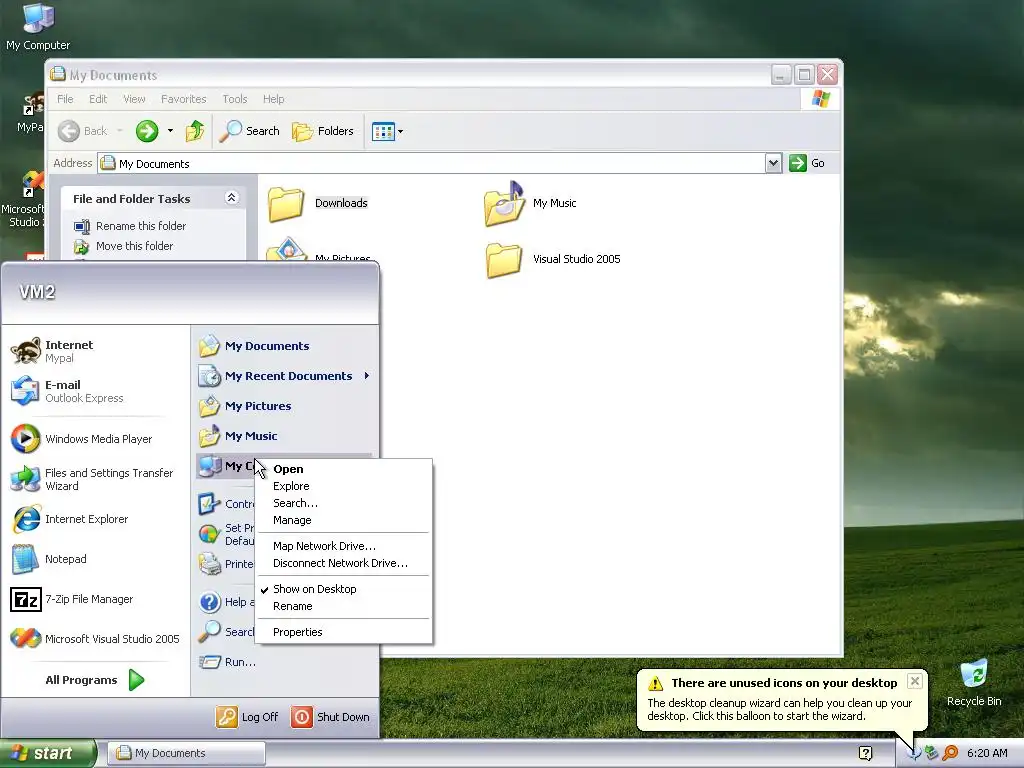1024x768 pixels.
Task: Launch Windows Media Player
Action: (x=95, y=439)
